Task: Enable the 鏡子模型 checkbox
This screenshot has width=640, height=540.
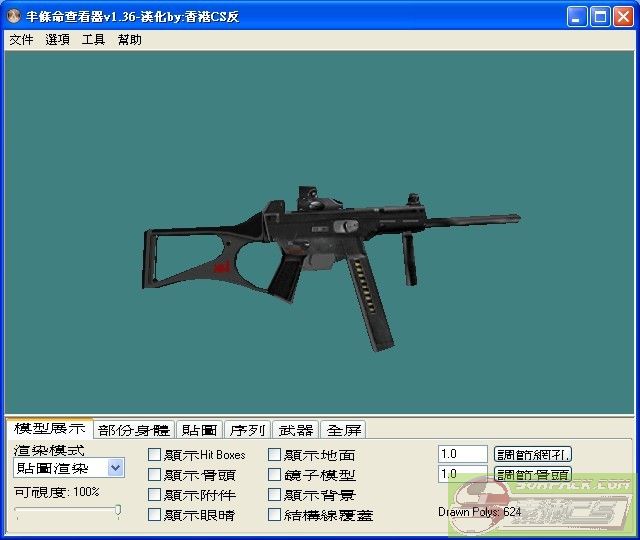Action: point(275,475)
